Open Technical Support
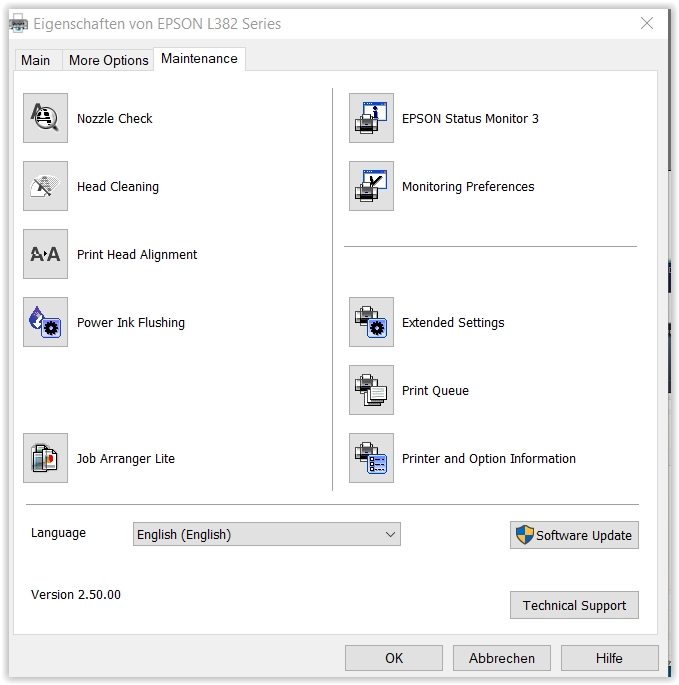This screenshot has width=679, height=685. tap(574, 605)
